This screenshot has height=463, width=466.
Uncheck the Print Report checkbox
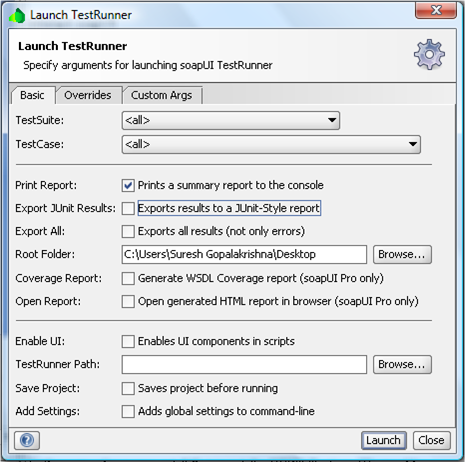pyautogui.click(x=128, y=185)
